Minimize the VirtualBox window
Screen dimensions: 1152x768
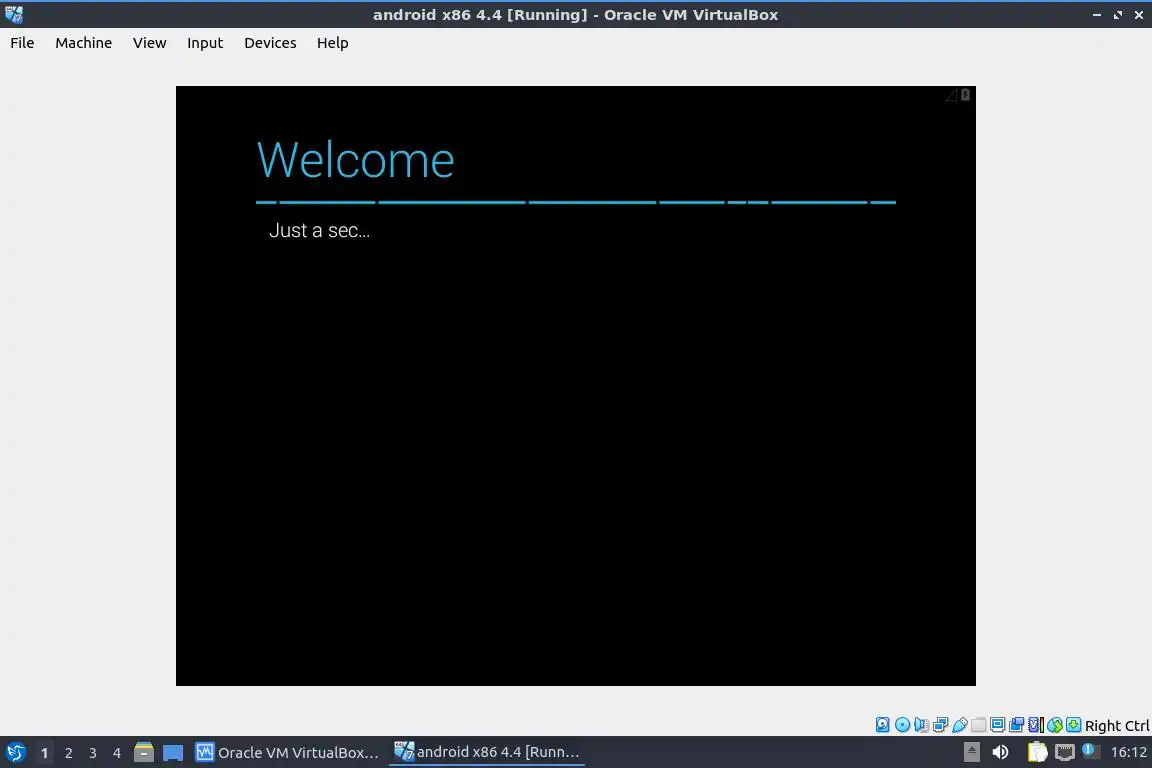(1096, 15)
